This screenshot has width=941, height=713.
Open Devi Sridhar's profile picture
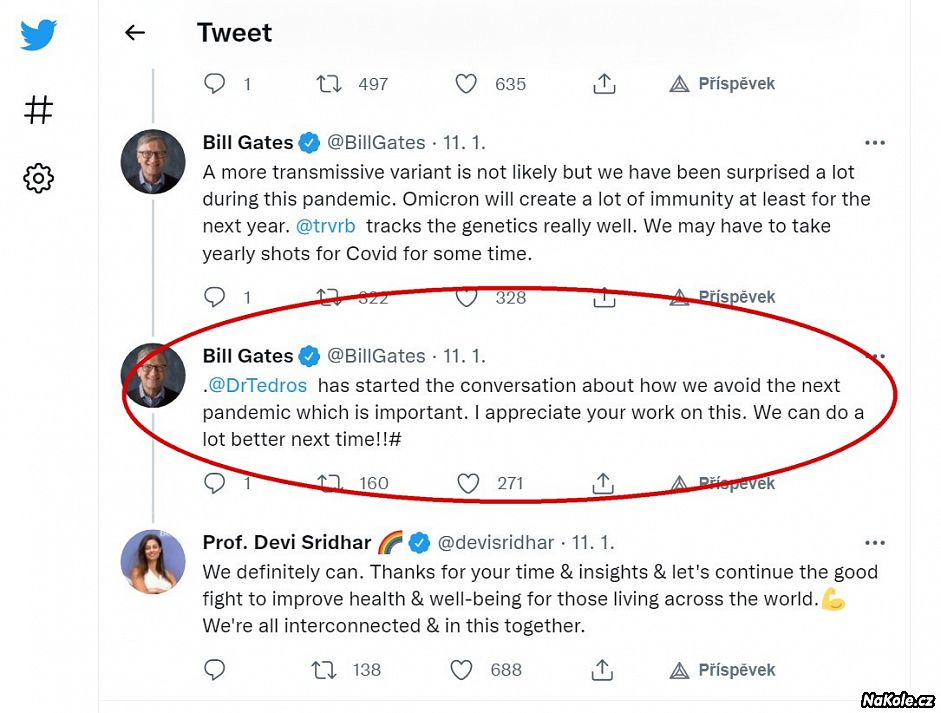153,562
